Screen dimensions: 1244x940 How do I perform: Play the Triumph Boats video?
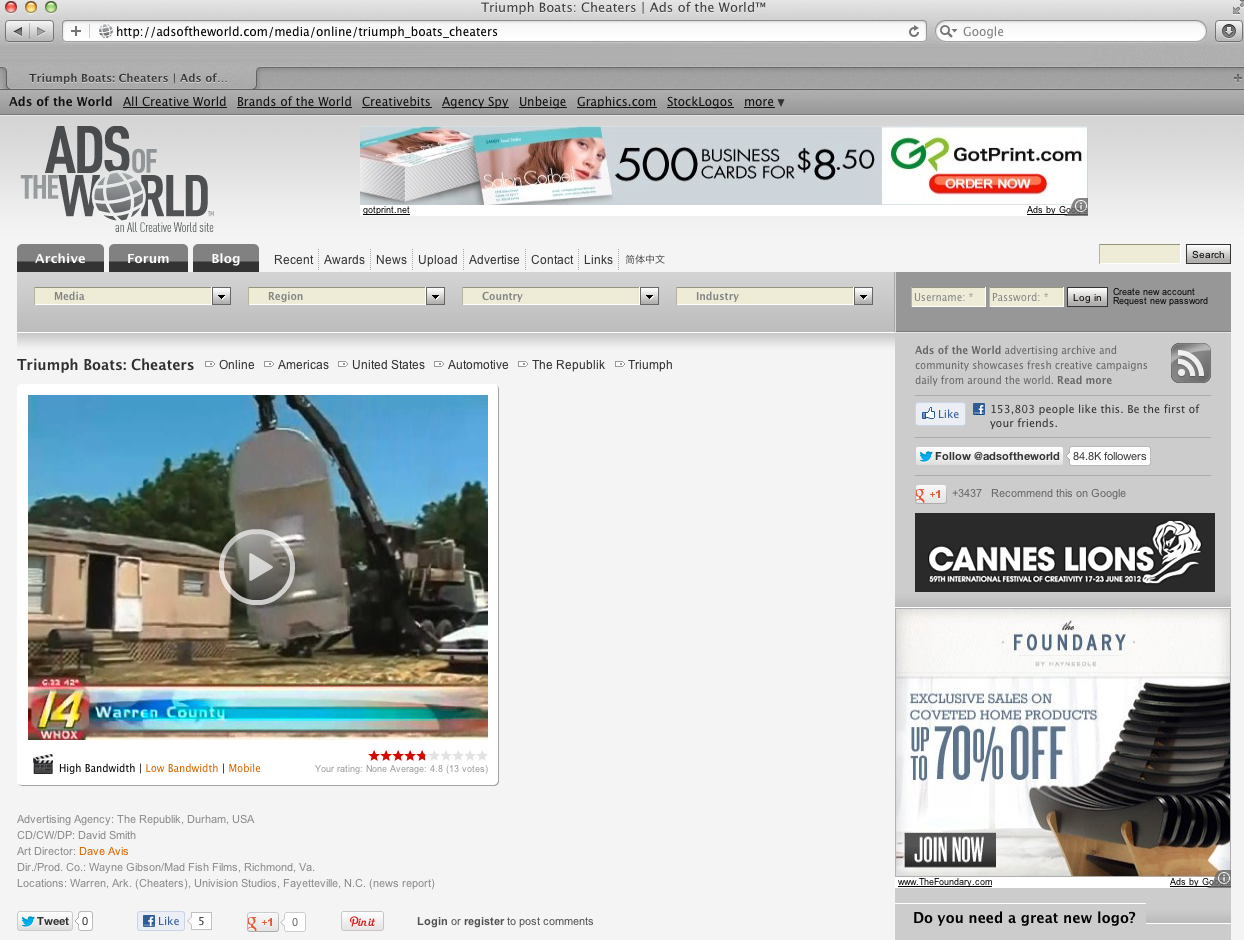tap(257, 566)
